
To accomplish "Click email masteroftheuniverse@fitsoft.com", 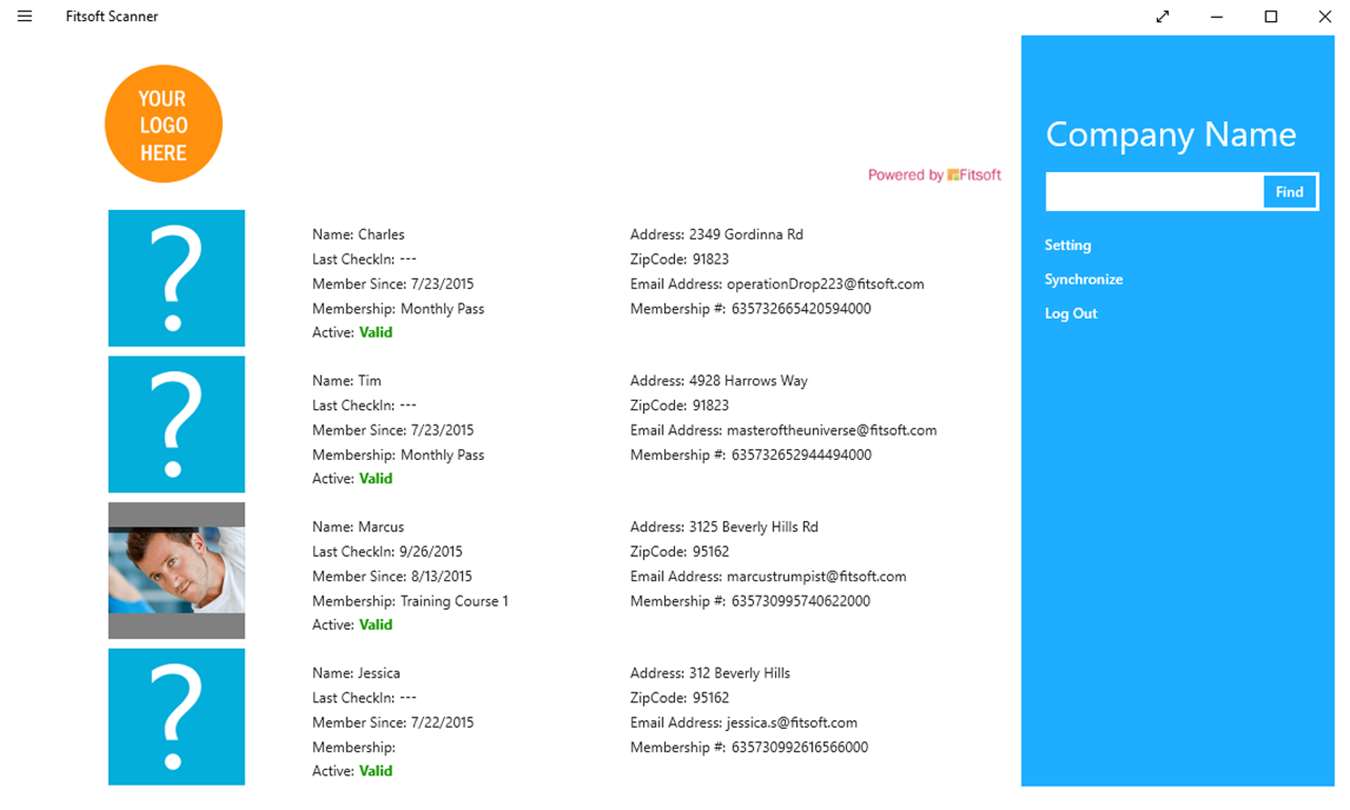I will click(x=832, y=430).
